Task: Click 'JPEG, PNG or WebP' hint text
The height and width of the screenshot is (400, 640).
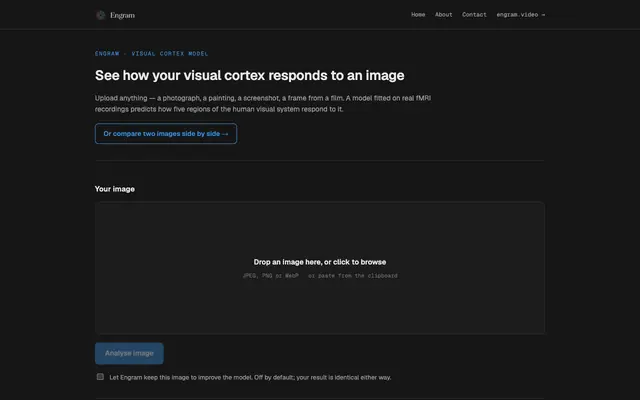Action: point(271,276)
